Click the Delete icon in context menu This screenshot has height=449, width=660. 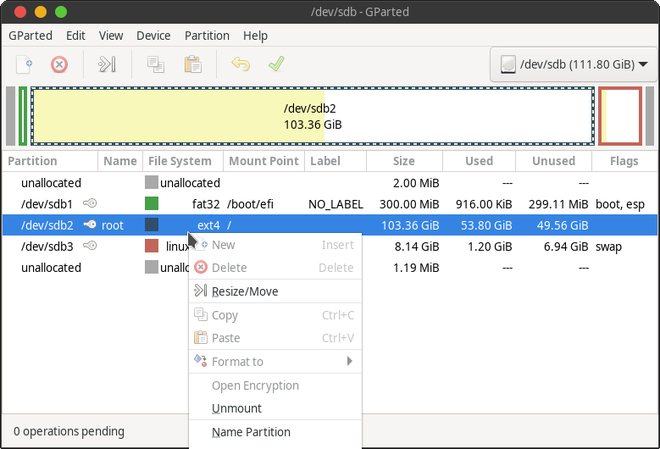(x=201, y=267)
